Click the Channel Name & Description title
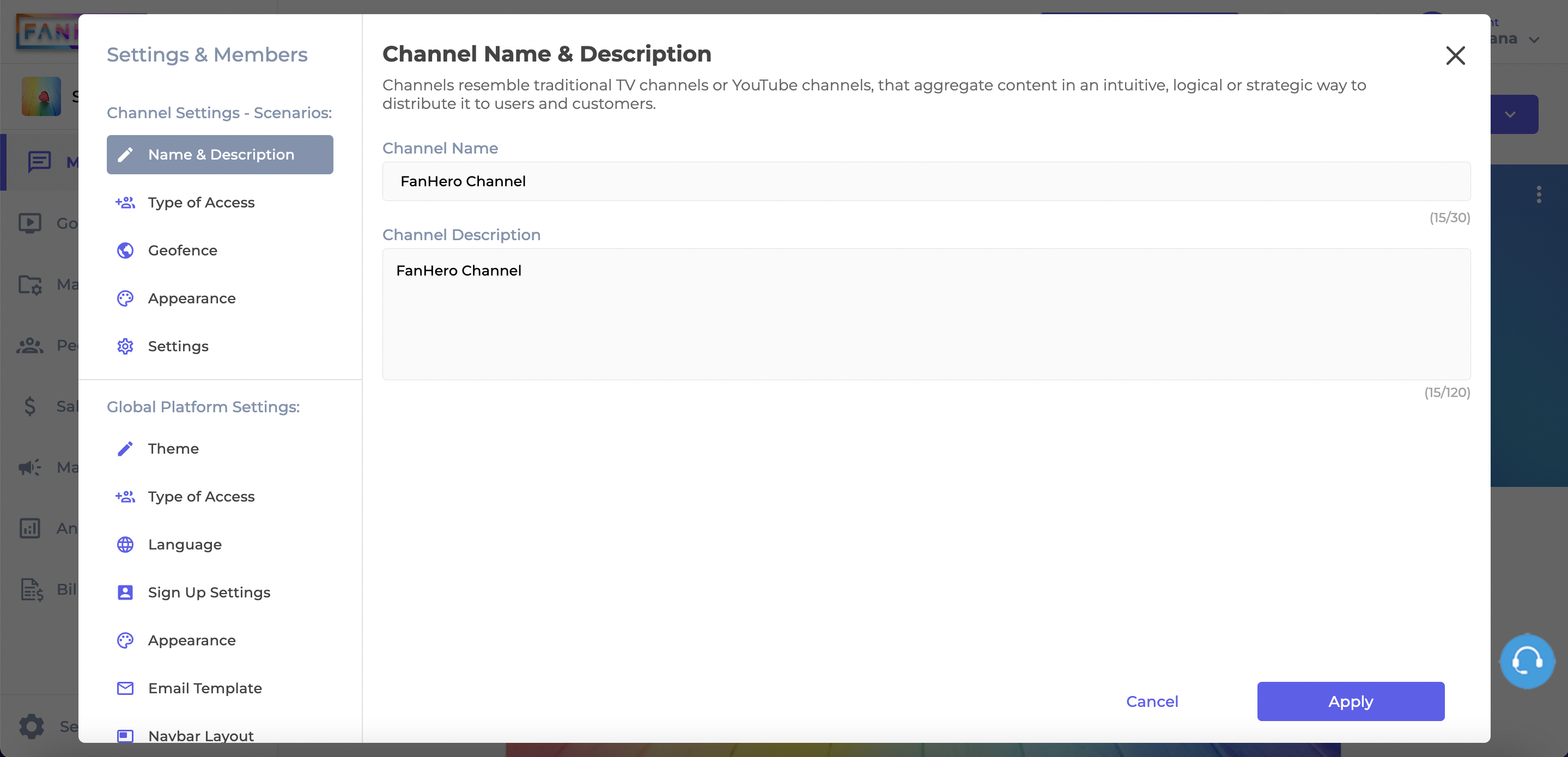Image resolution: width=1568 pixels, height=757 pixels. coord(546,54)
